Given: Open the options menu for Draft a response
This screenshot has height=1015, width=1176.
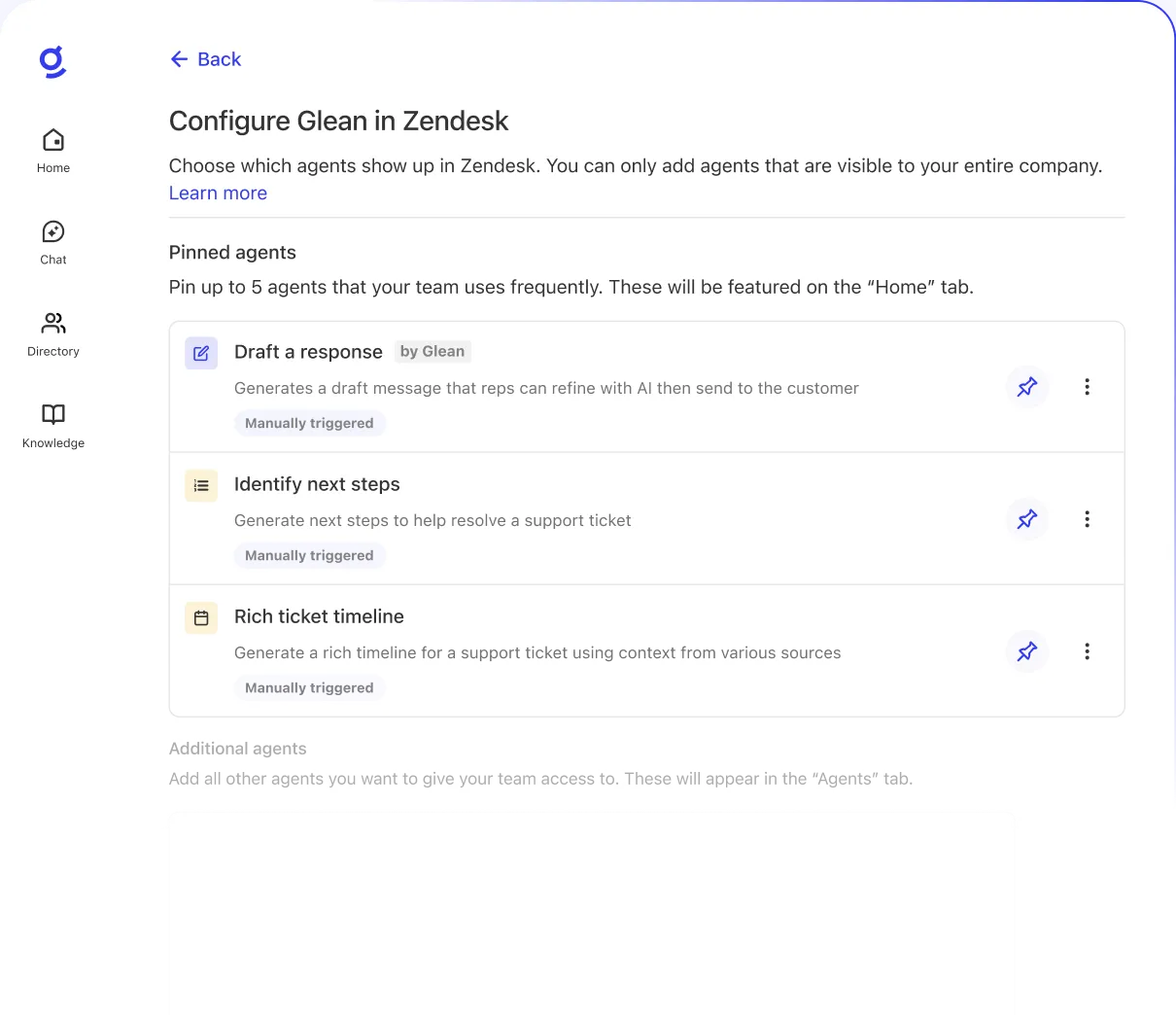Looking at the screenshot, I should 1087,387.
